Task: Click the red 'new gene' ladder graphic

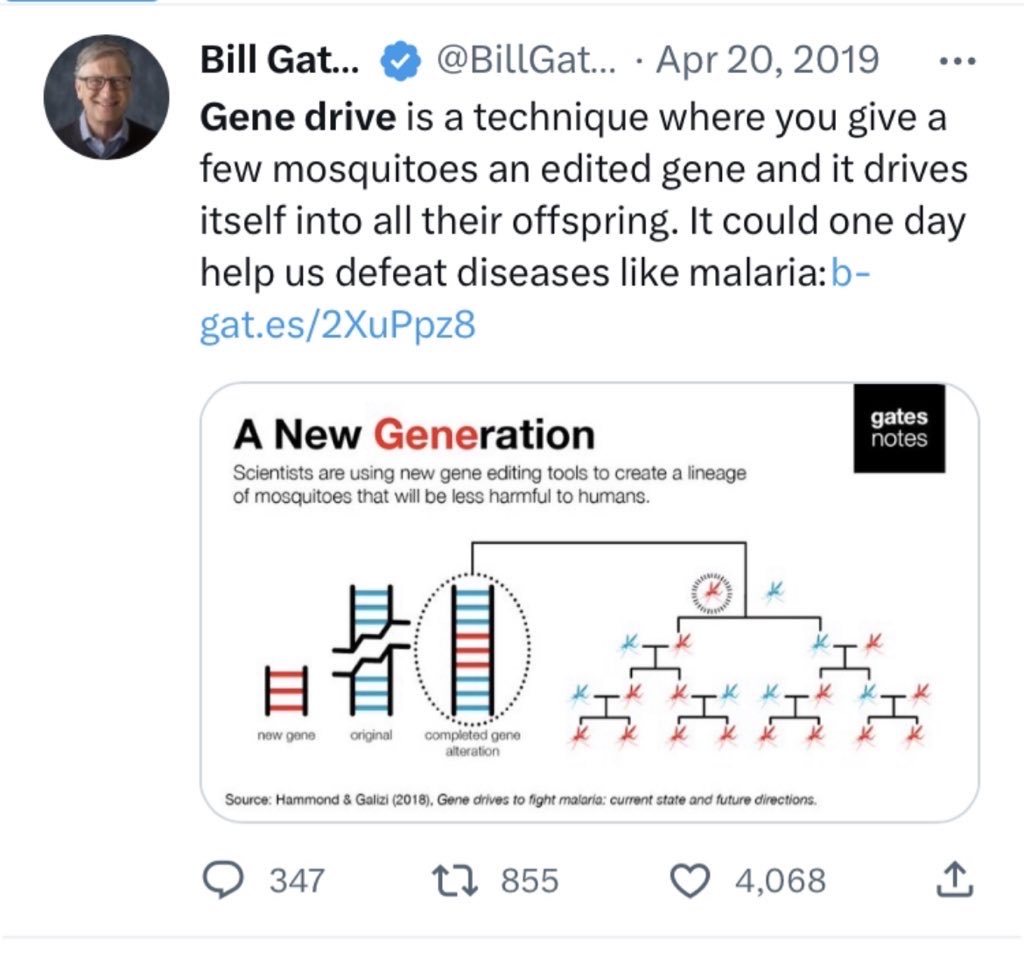Action: (285, 690)
